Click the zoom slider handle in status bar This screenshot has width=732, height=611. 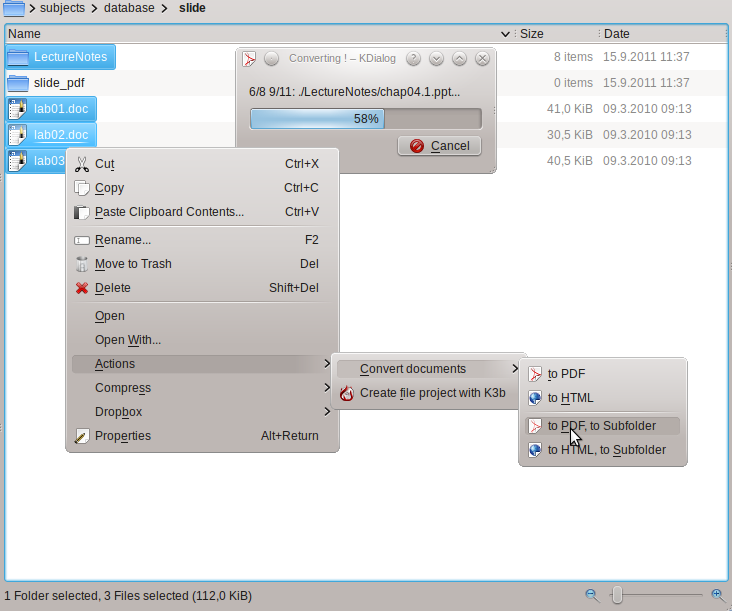(617, 595)
